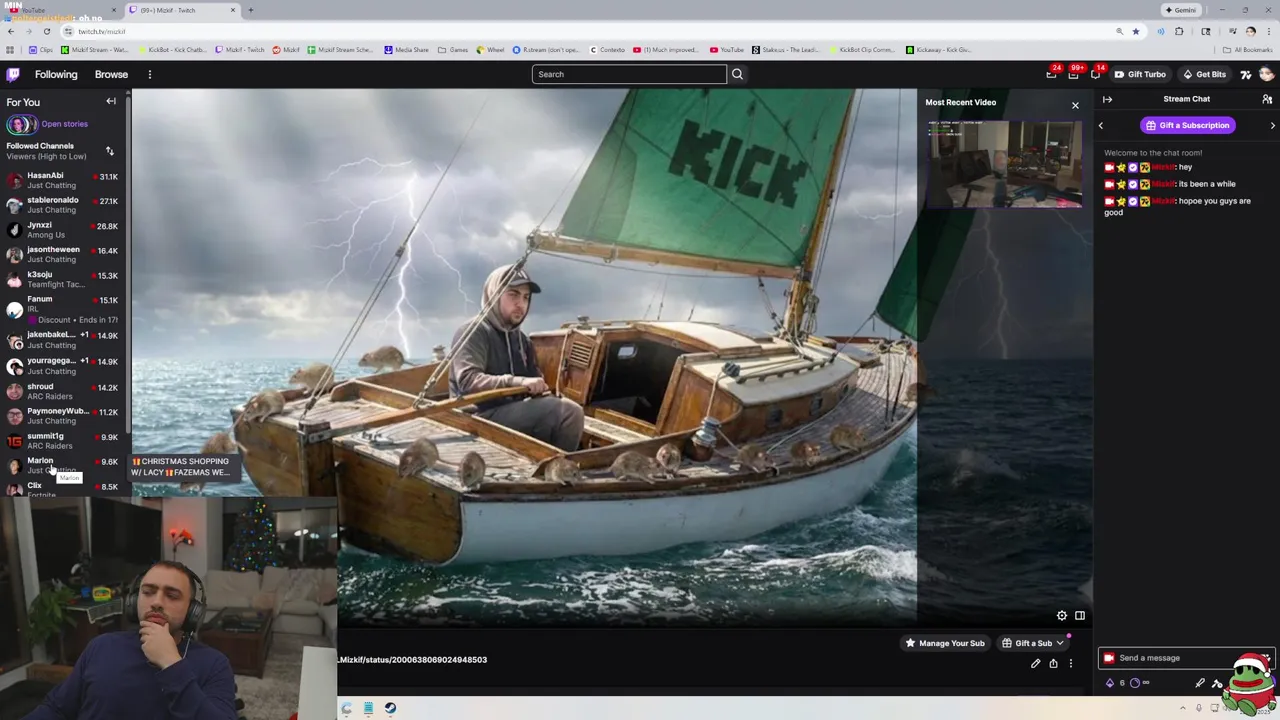Image resolution: width=1280 pixels, height=720 pixels.
Task: Open the Media Share bookmark
Action: (406, 49)
